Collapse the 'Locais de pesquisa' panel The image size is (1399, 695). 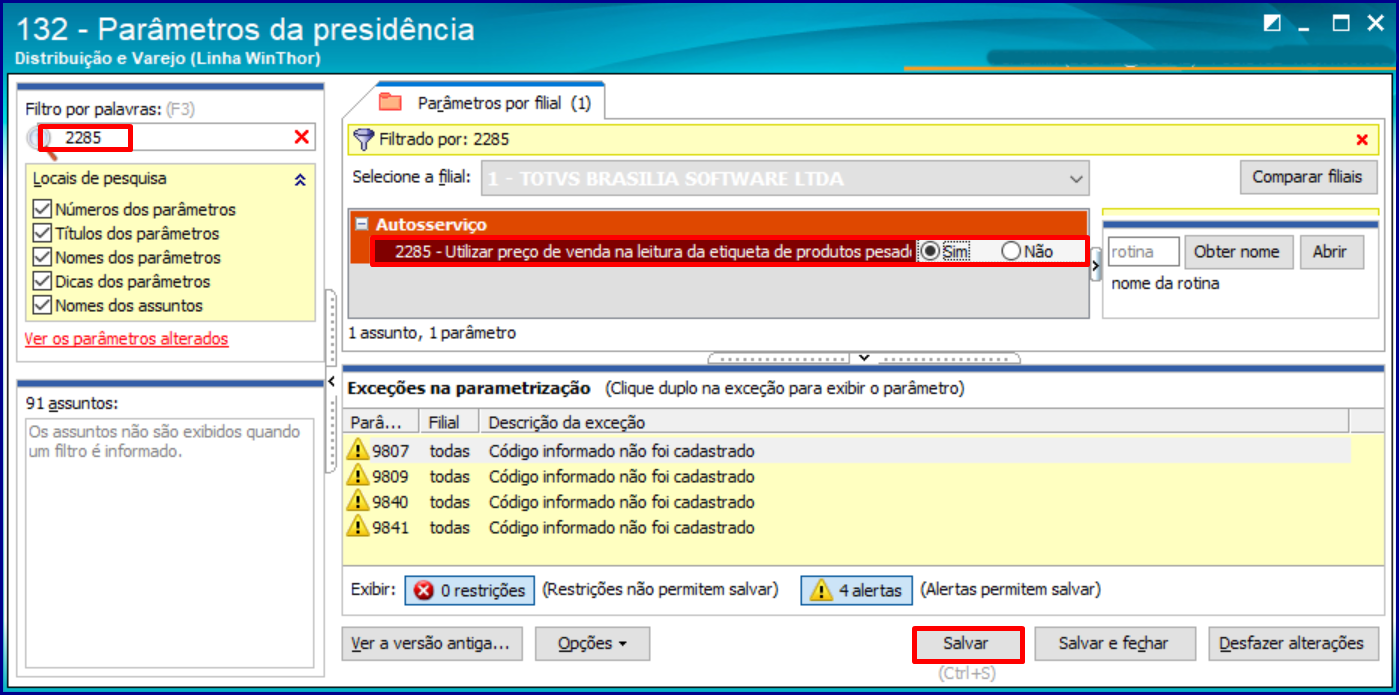[x=300, y=180]
